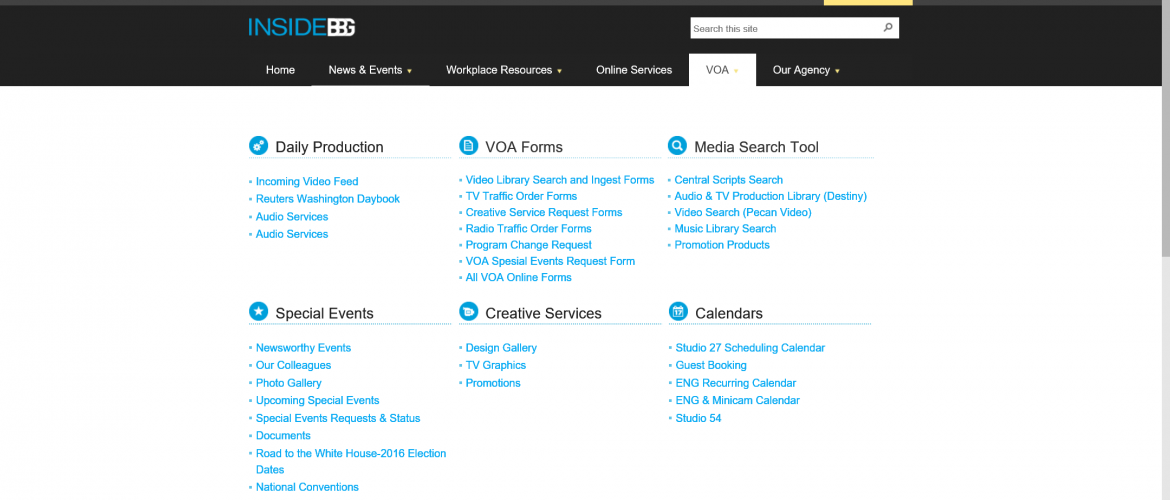Open Music Library Search link
The width and height of the screenshot is (1170, 500).
[725, 228]
